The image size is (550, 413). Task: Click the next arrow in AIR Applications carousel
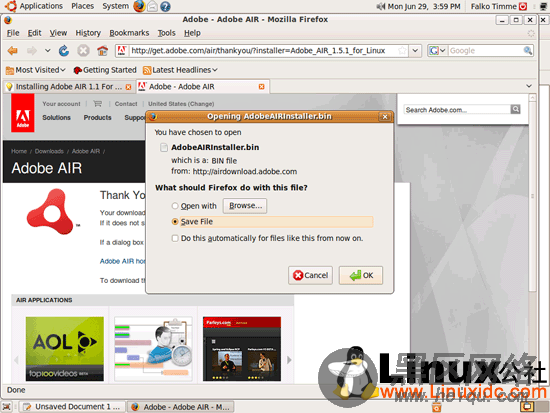pyautogui.click(x=289, y=360)
